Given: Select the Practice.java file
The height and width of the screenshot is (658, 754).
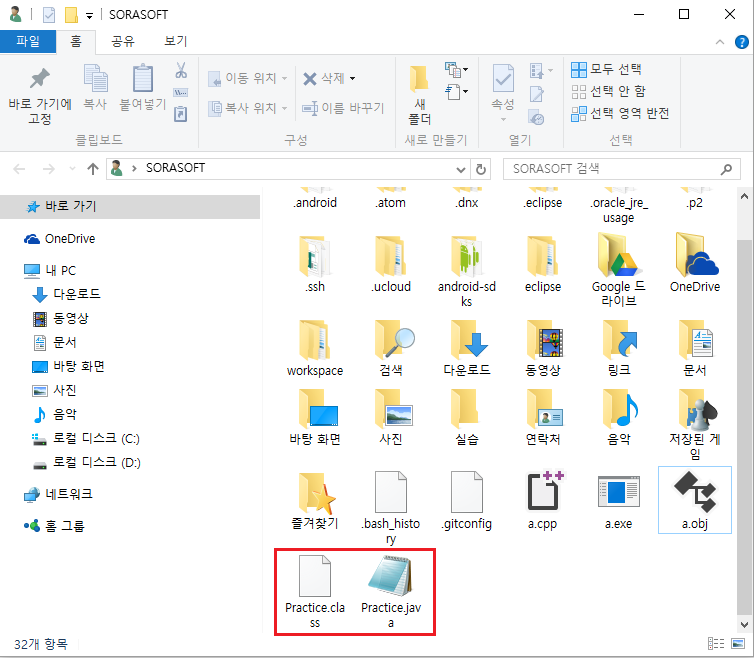Looking at the screenshot, I should pos(391,592).
